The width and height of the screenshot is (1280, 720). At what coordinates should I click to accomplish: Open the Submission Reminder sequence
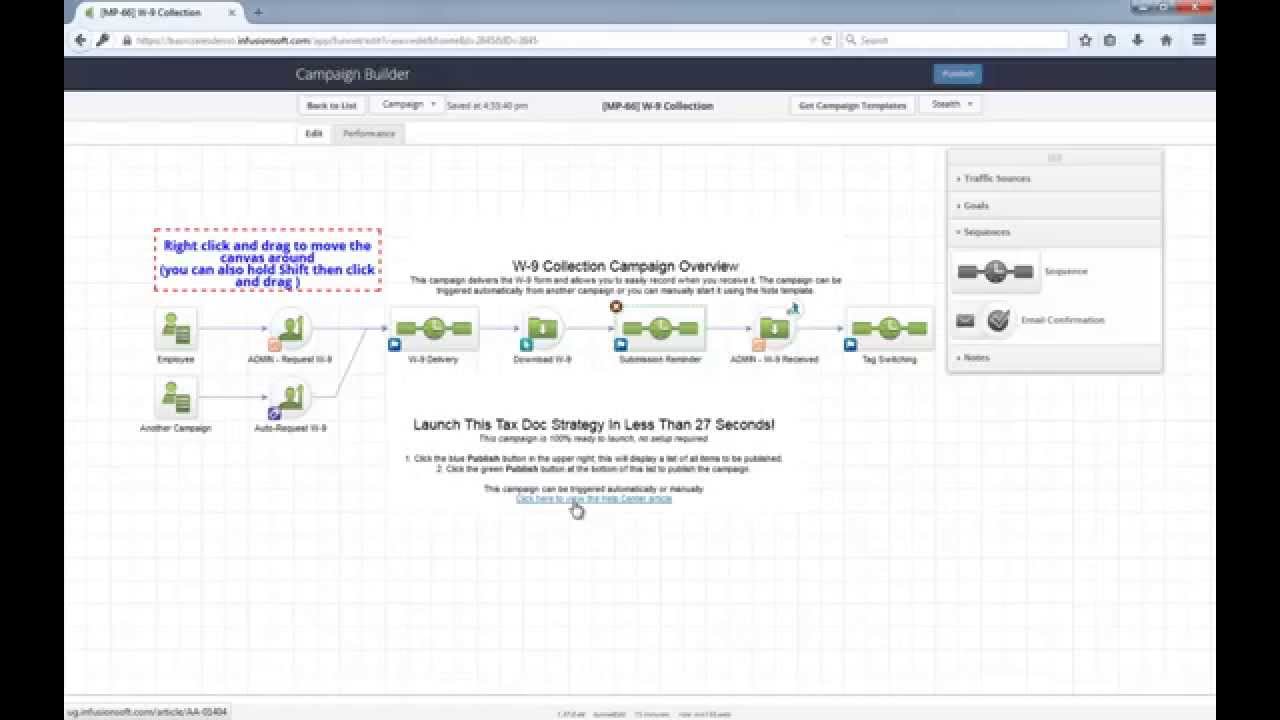pyautogui.click(x=660, y=328)
